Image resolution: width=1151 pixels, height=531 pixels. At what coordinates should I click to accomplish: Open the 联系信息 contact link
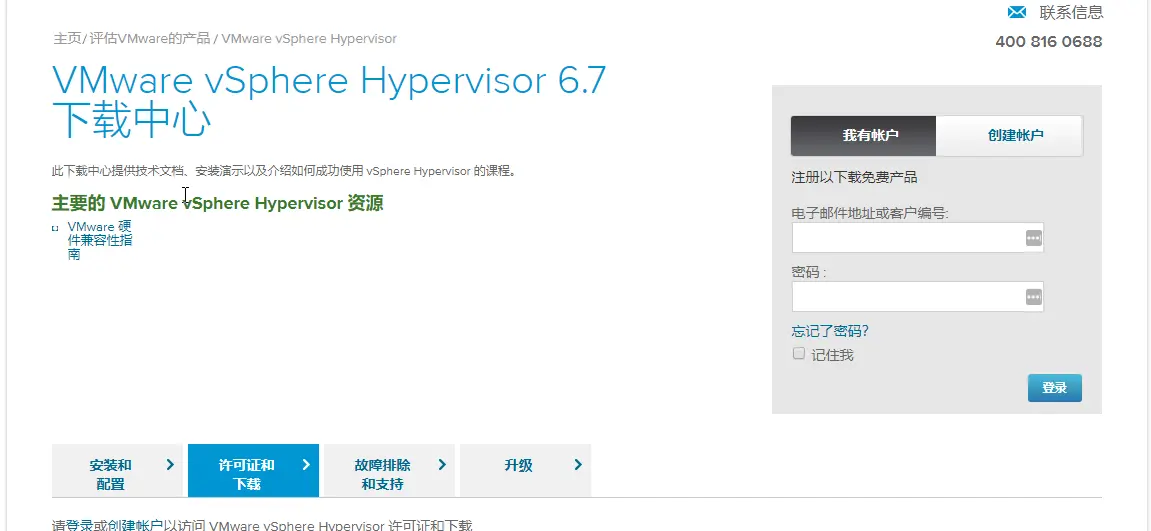pos(1071,12)
